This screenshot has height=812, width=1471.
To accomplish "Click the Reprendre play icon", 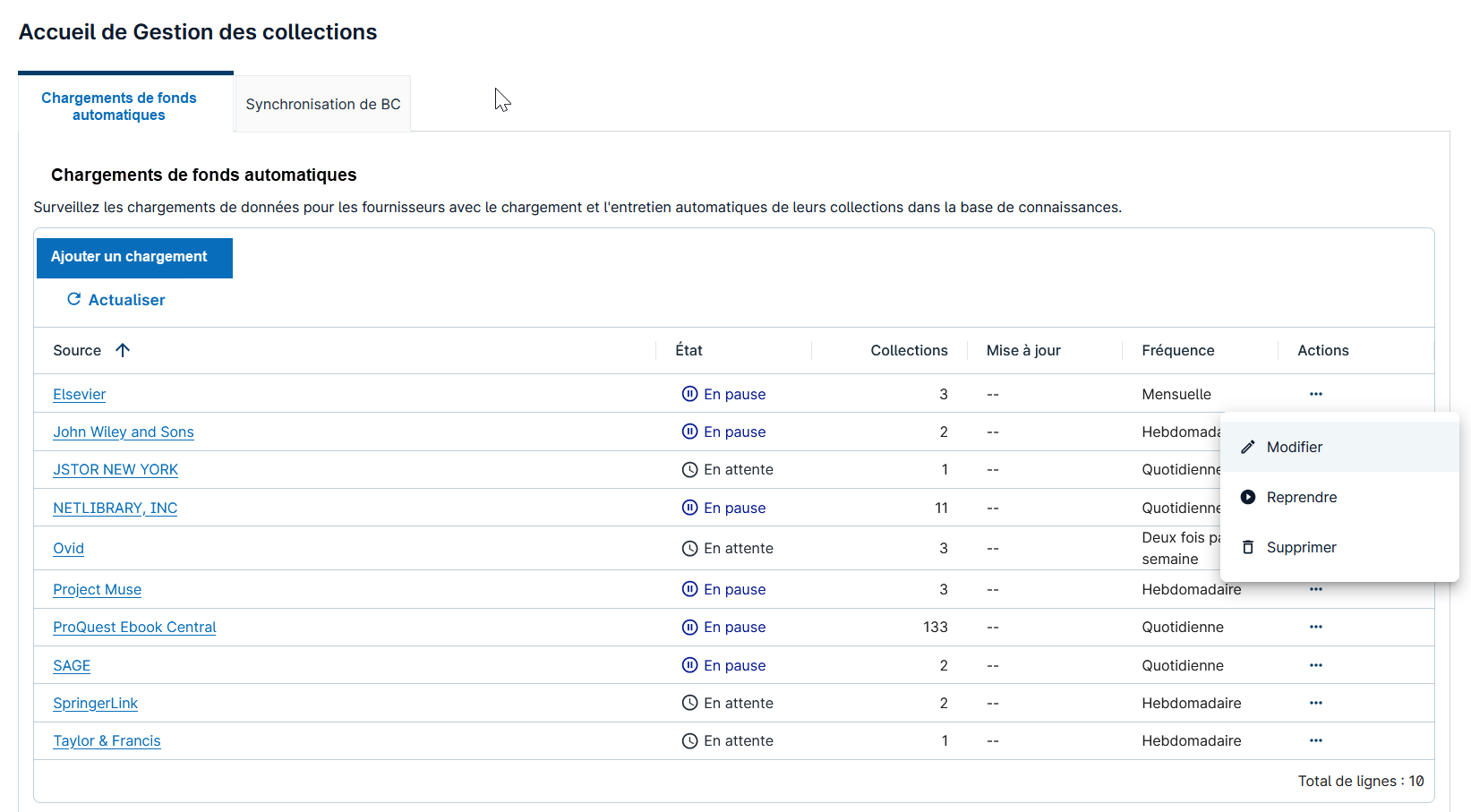I will tap(1248, 497).
